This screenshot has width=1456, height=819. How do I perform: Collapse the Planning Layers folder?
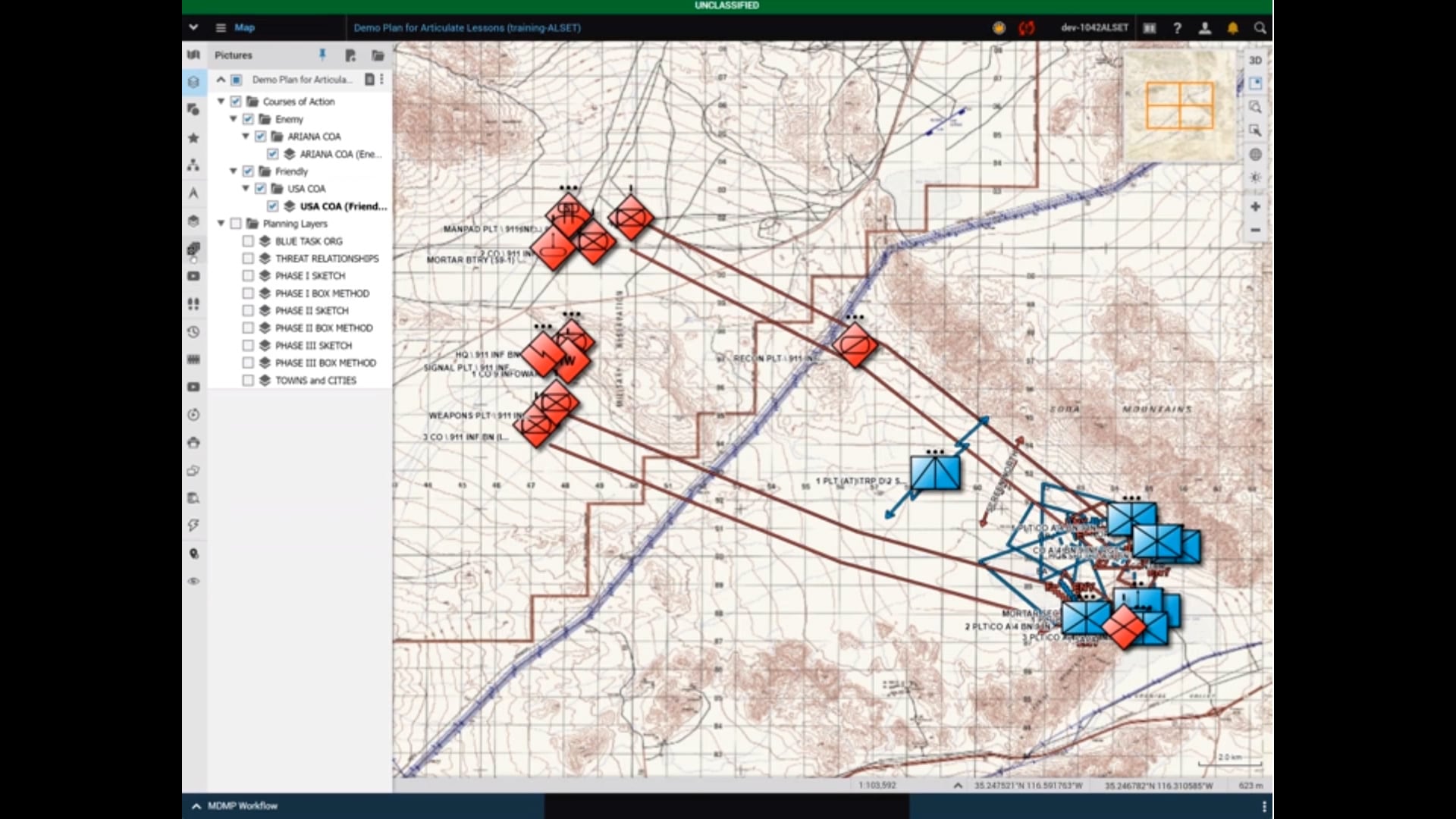click(221, 224)
